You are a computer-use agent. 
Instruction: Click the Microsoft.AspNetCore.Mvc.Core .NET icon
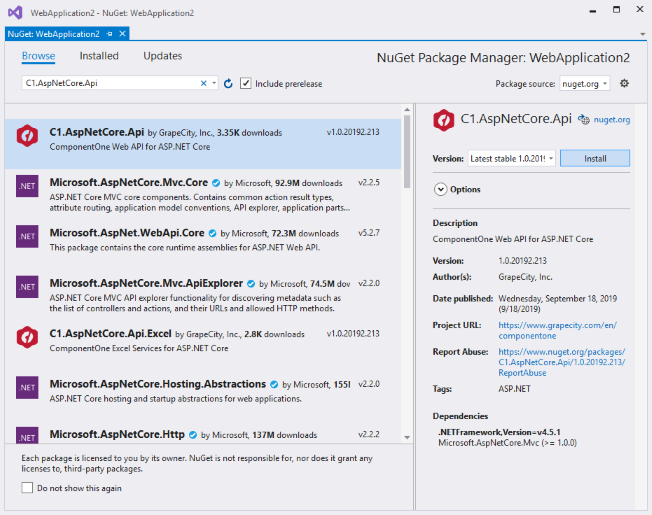tap(27, 187)
